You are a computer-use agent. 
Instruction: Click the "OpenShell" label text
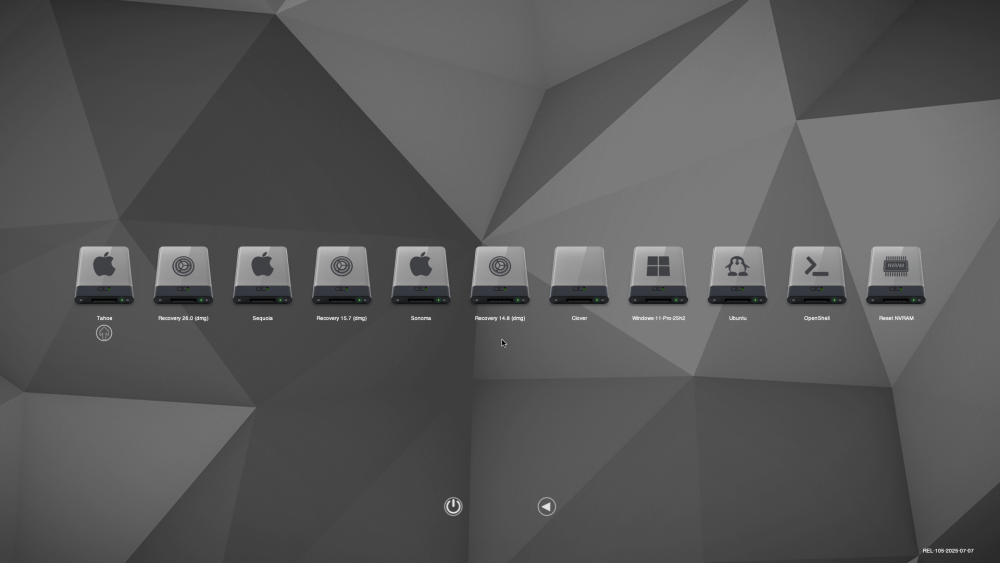click(816, 318)
